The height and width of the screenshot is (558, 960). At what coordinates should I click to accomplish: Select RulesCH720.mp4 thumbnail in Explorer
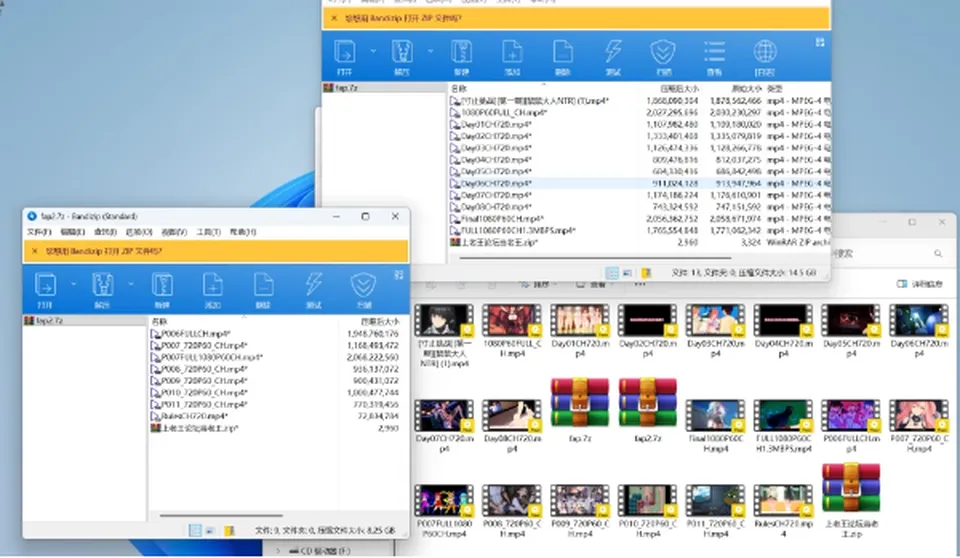[783, 511]
